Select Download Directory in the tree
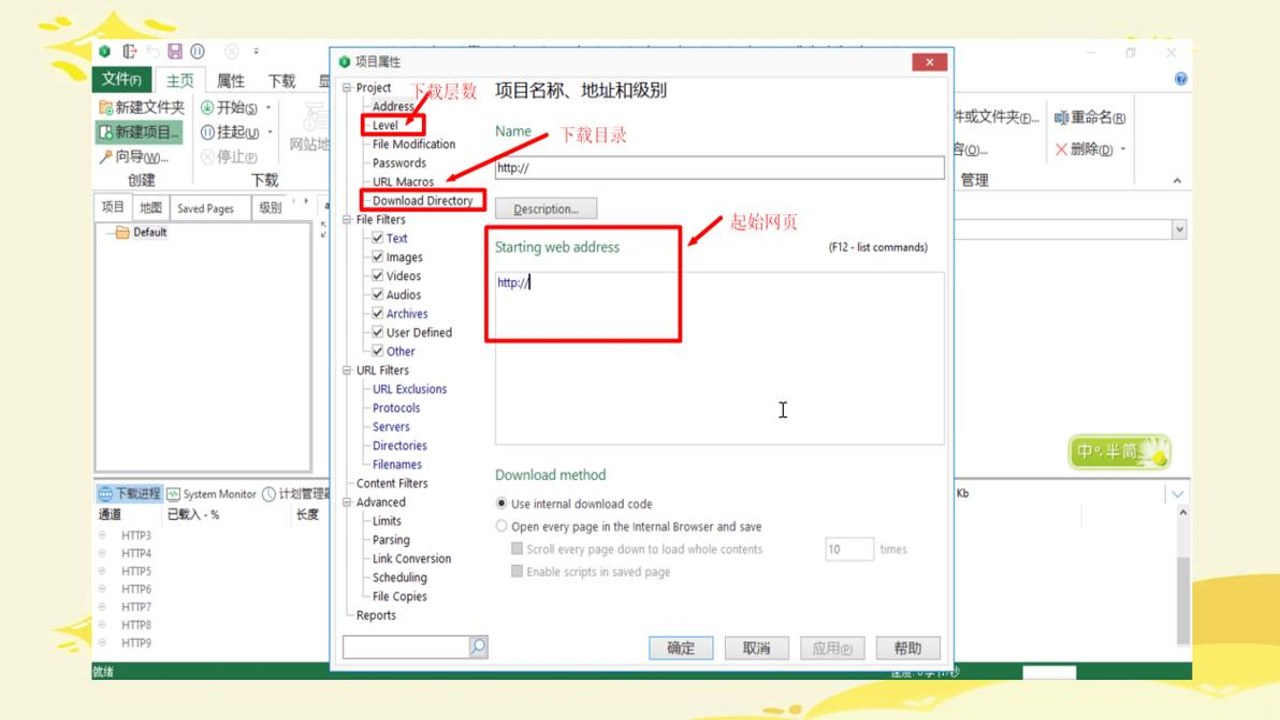 click(x=422, y=201)
